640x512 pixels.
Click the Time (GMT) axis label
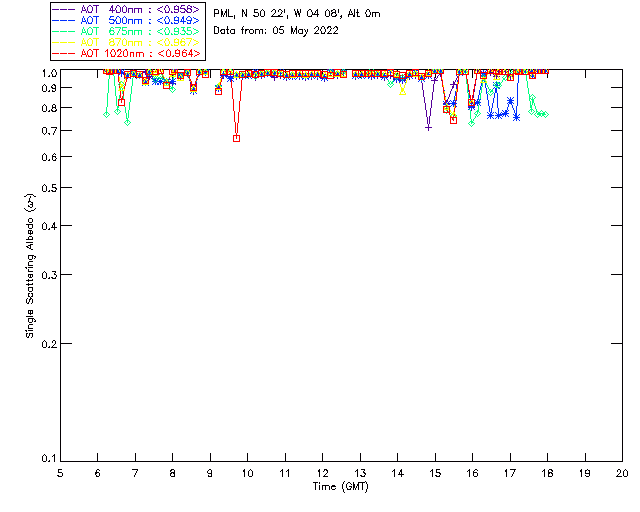point(341,487)
